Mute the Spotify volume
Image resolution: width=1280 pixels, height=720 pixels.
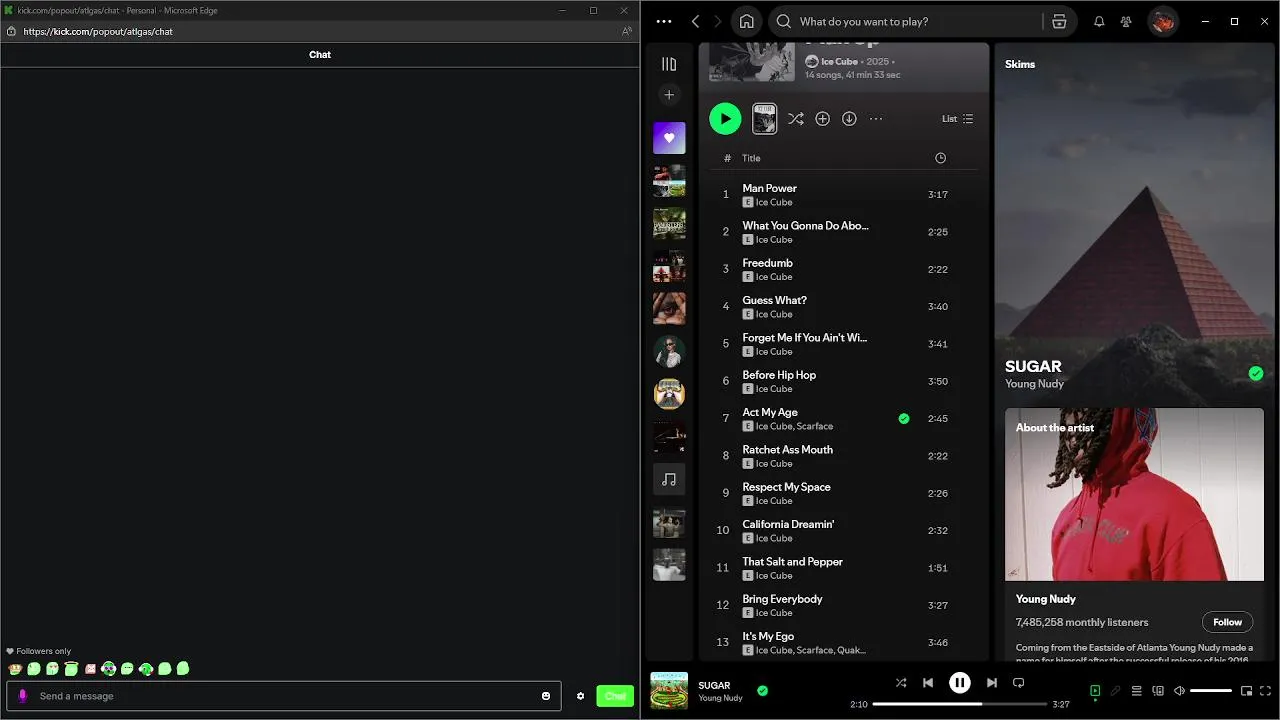pos(1179,691)
